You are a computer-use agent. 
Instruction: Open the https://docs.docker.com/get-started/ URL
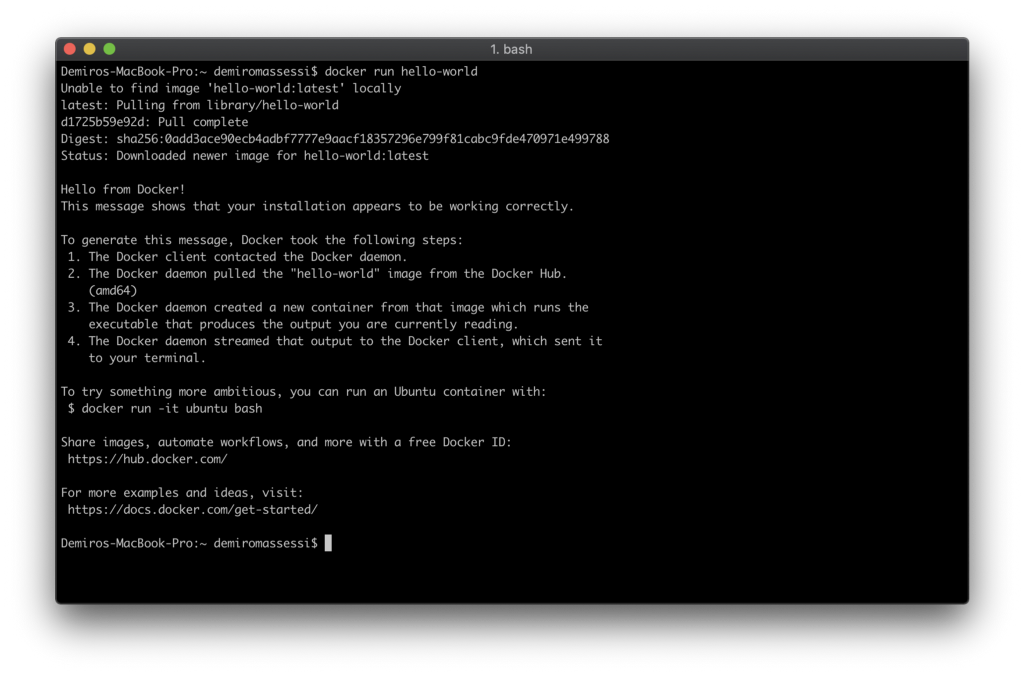pyautogui.click(x=193, y=510)
